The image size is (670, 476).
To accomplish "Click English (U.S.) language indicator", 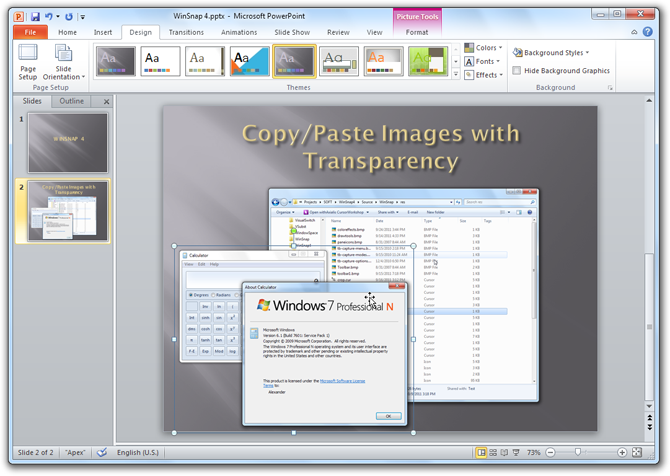I will [x=138, y=452].
